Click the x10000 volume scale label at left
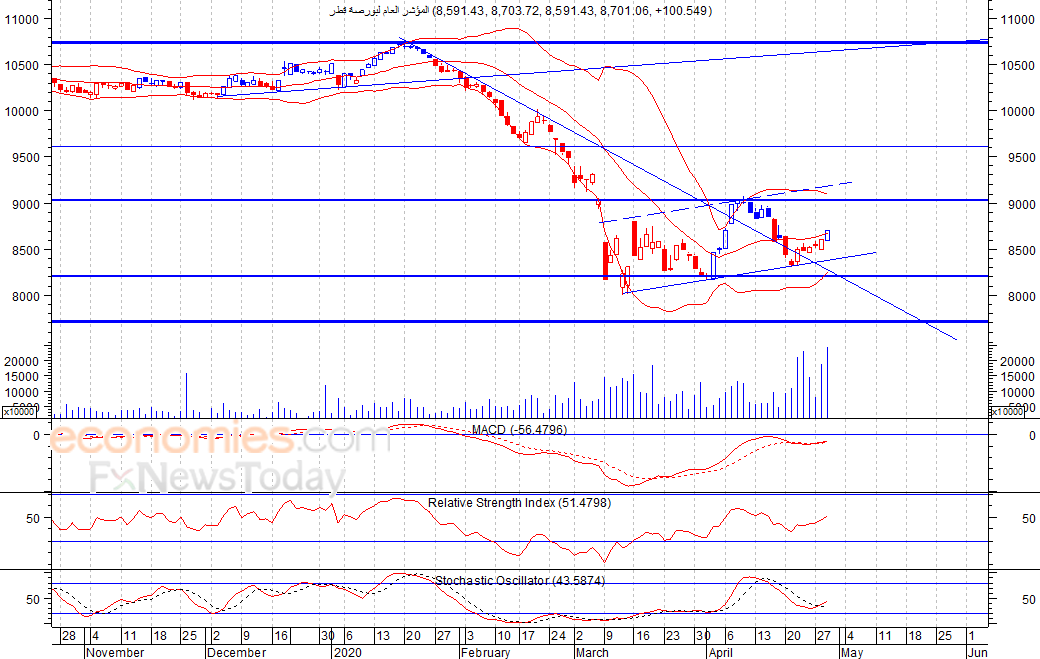The height and width of the screenshot is (659, 1040). pyautogui.click(x=19, y=412)
